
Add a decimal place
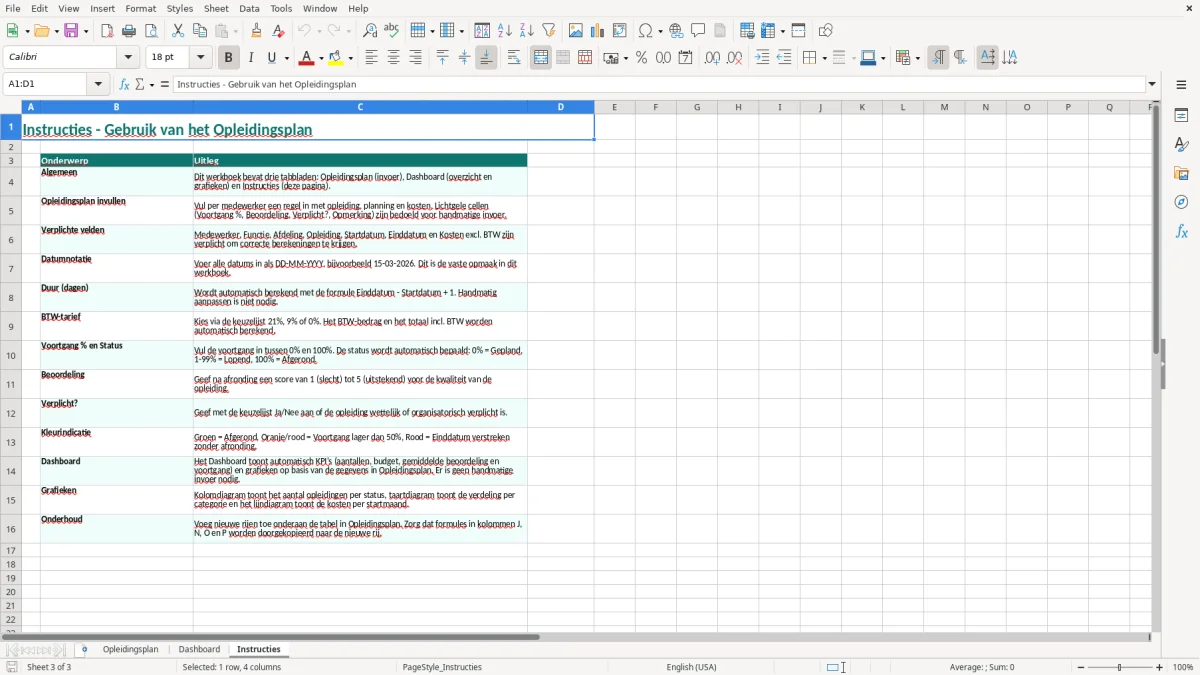pyautogui.click(x=712, y=58)
